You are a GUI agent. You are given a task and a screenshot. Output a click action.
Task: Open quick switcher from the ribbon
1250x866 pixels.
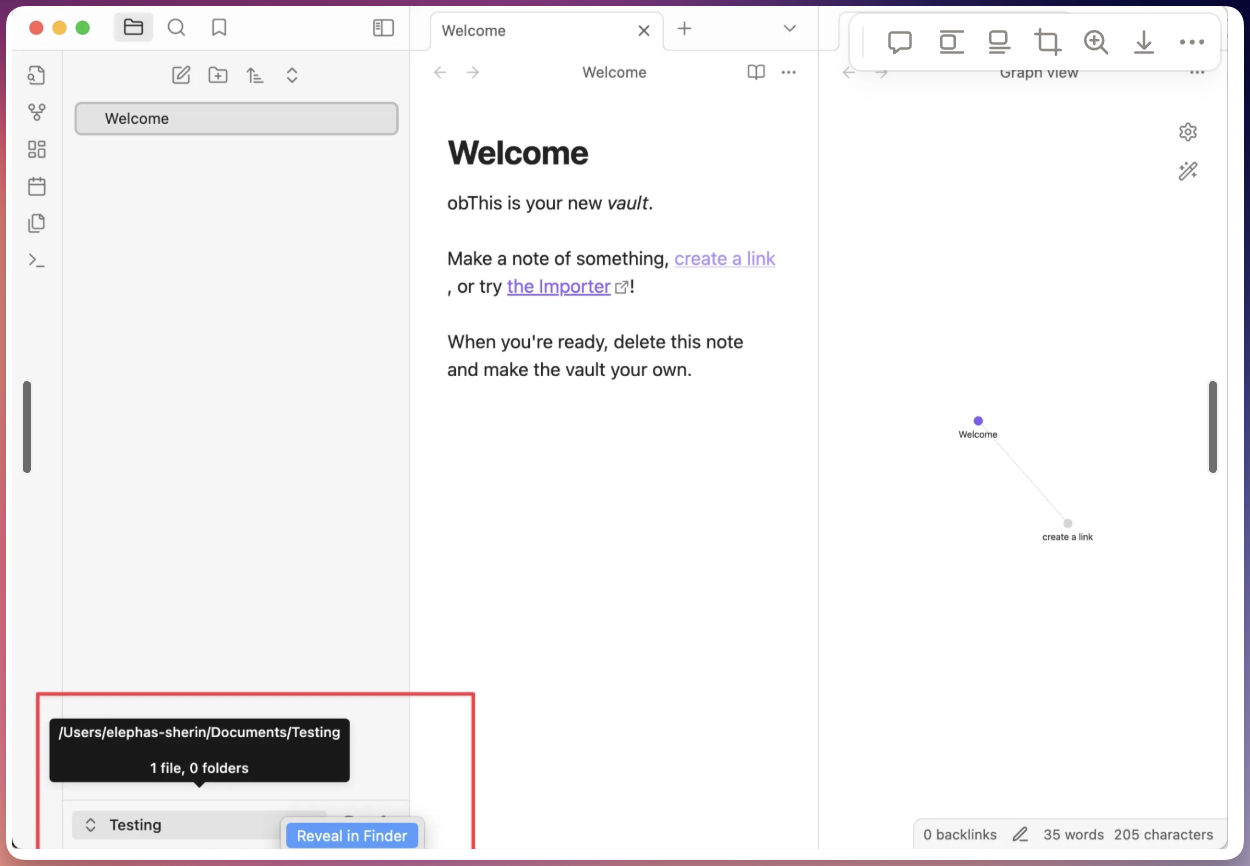(37, 75)
